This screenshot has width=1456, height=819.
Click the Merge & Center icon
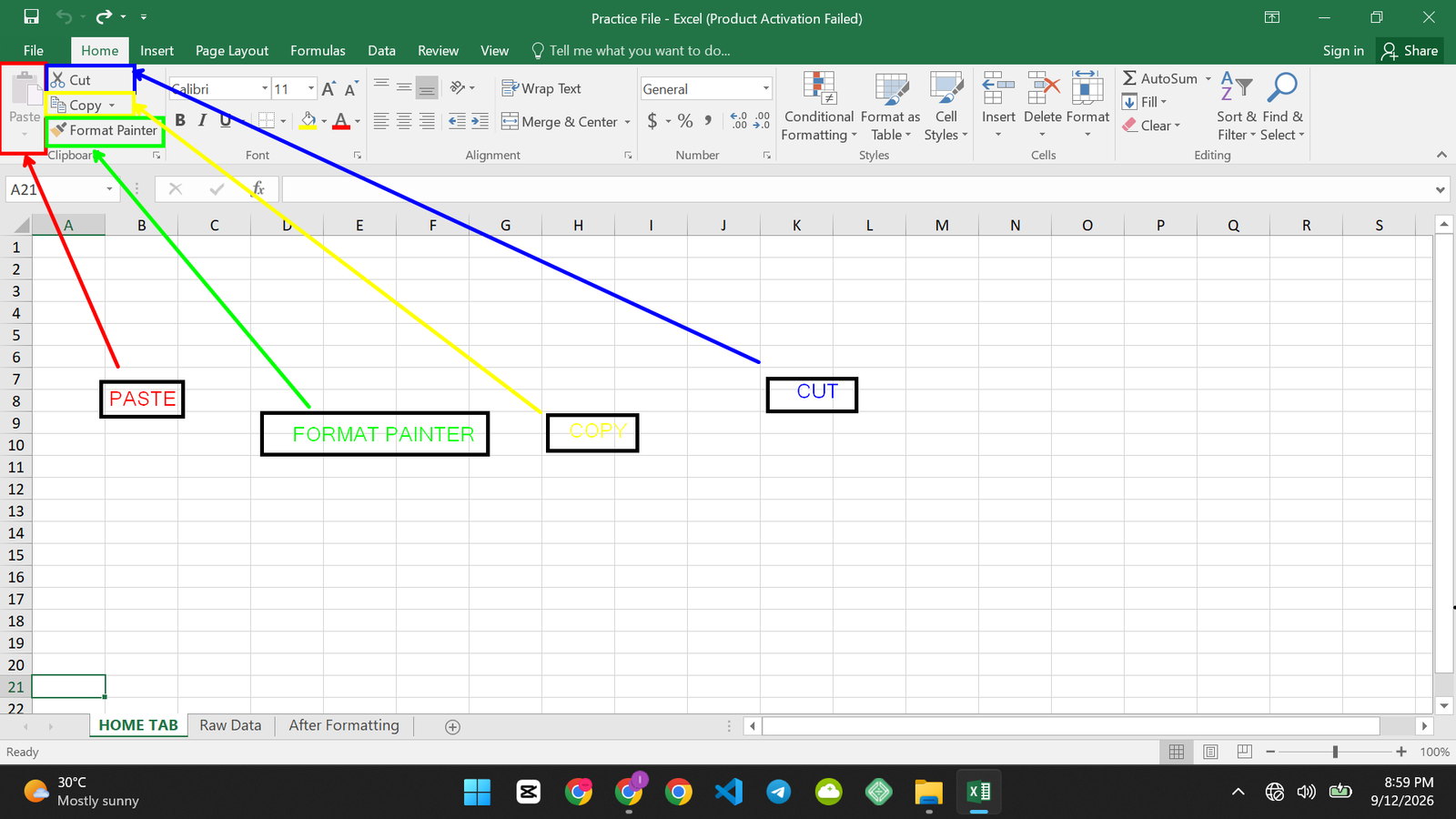tap(510, 121)
